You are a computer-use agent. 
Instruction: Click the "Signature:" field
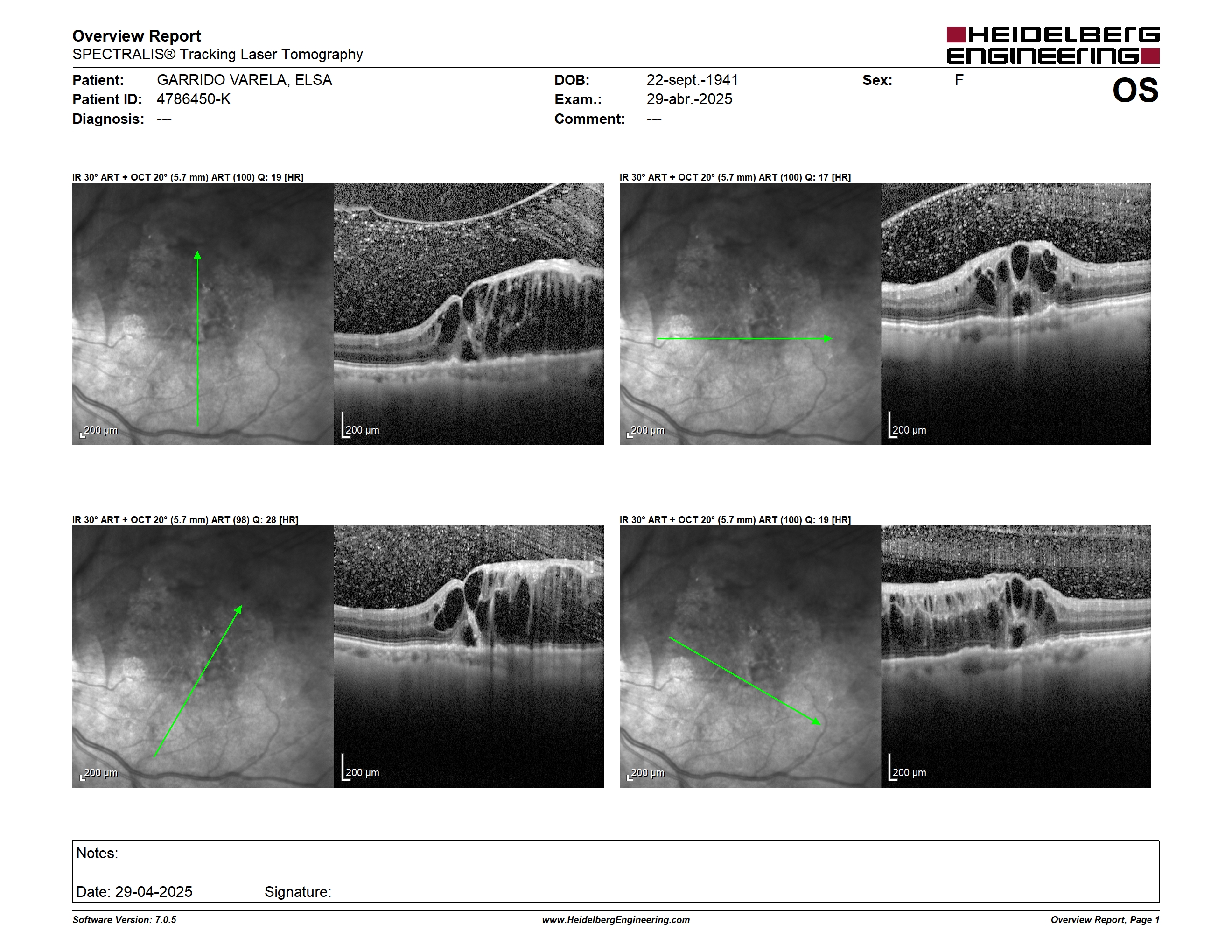coord(298,892)
